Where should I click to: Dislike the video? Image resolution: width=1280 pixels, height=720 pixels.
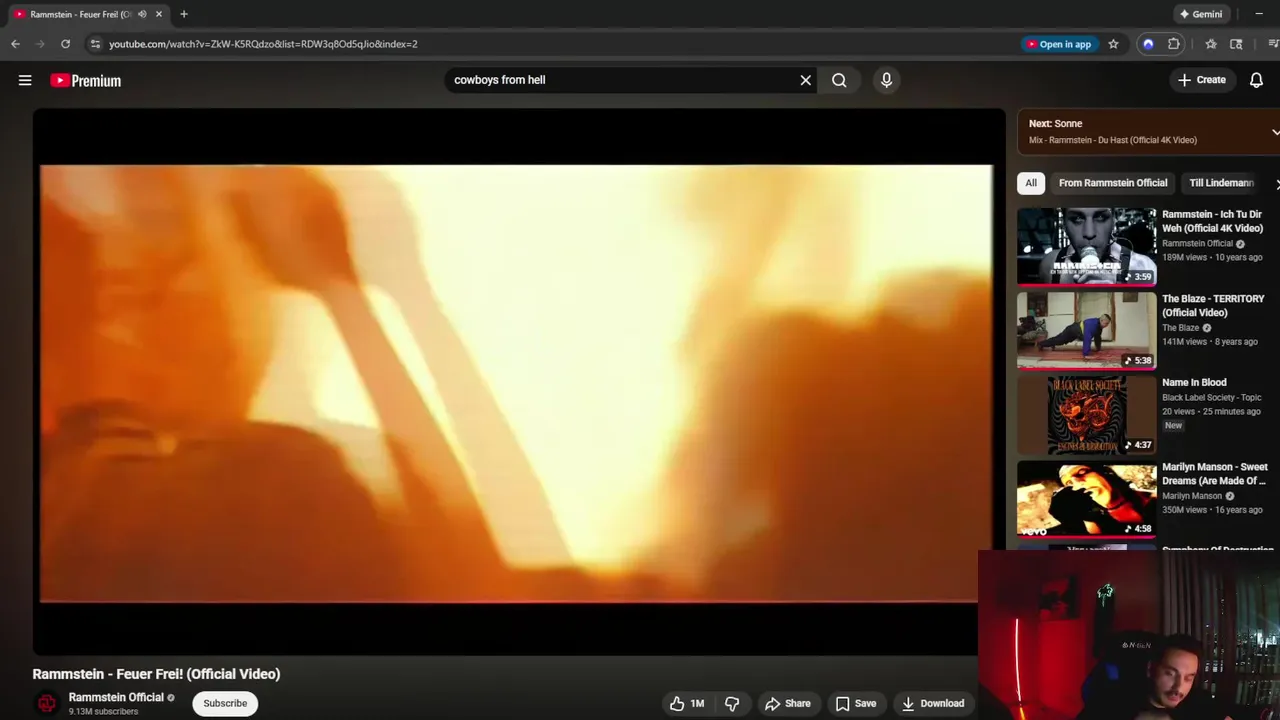click(x=732, y=703)
